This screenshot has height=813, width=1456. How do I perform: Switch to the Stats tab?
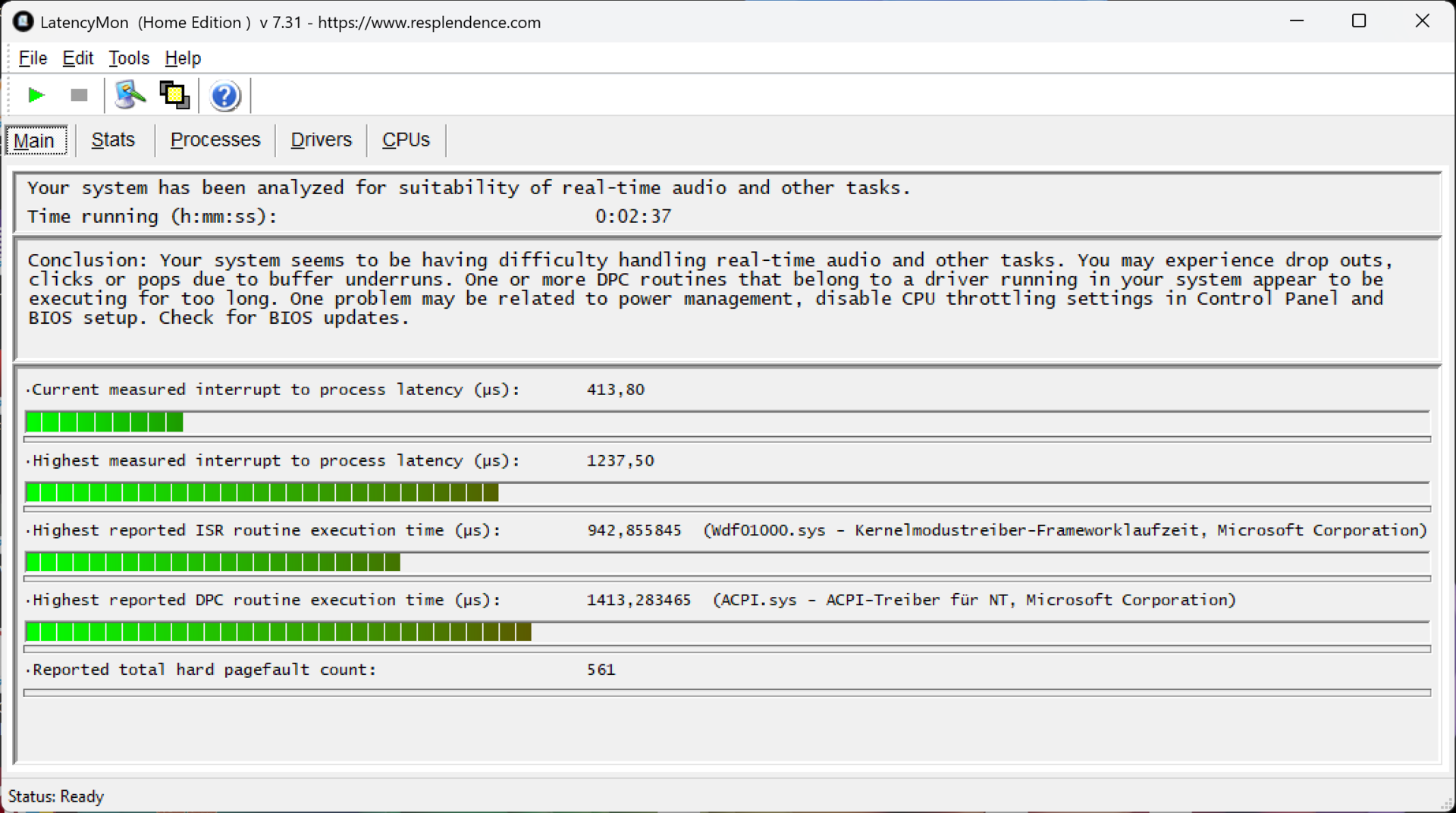click(113, 140)
